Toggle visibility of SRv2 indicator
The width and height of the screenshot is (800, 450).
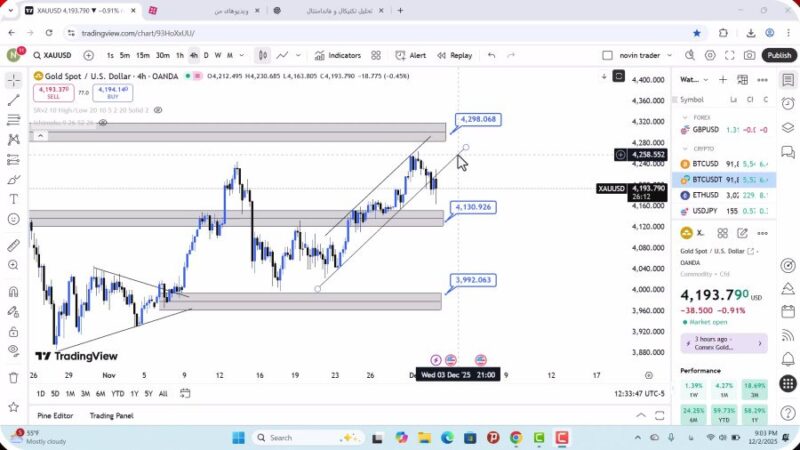(x=159, y=110)
